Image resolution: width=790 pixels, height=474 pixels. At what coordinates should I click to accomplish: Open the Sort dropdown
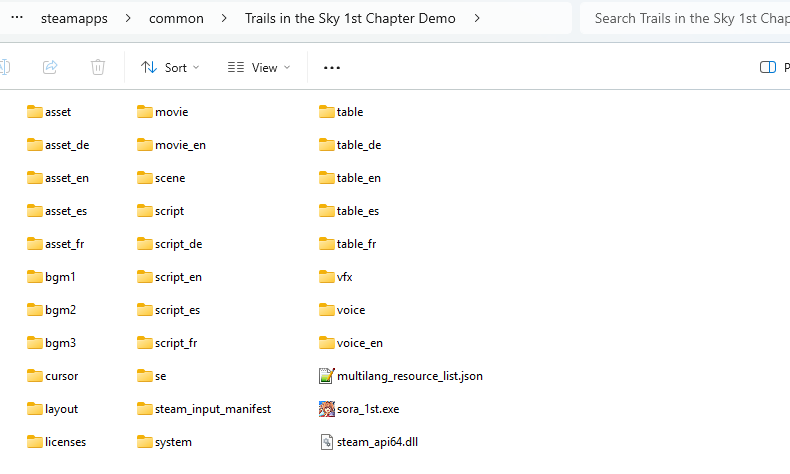[x=170, y=67]
